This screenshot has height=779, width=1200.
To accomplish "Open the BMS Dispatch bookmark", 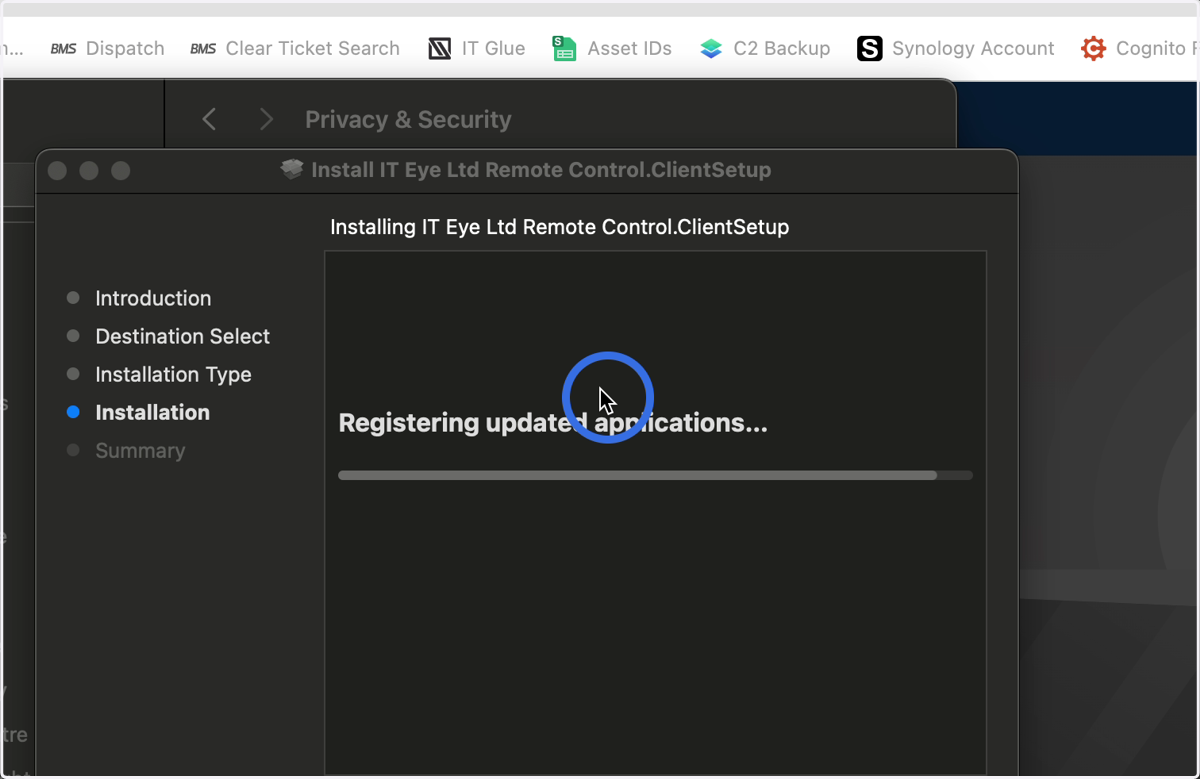I will point(107,48).
